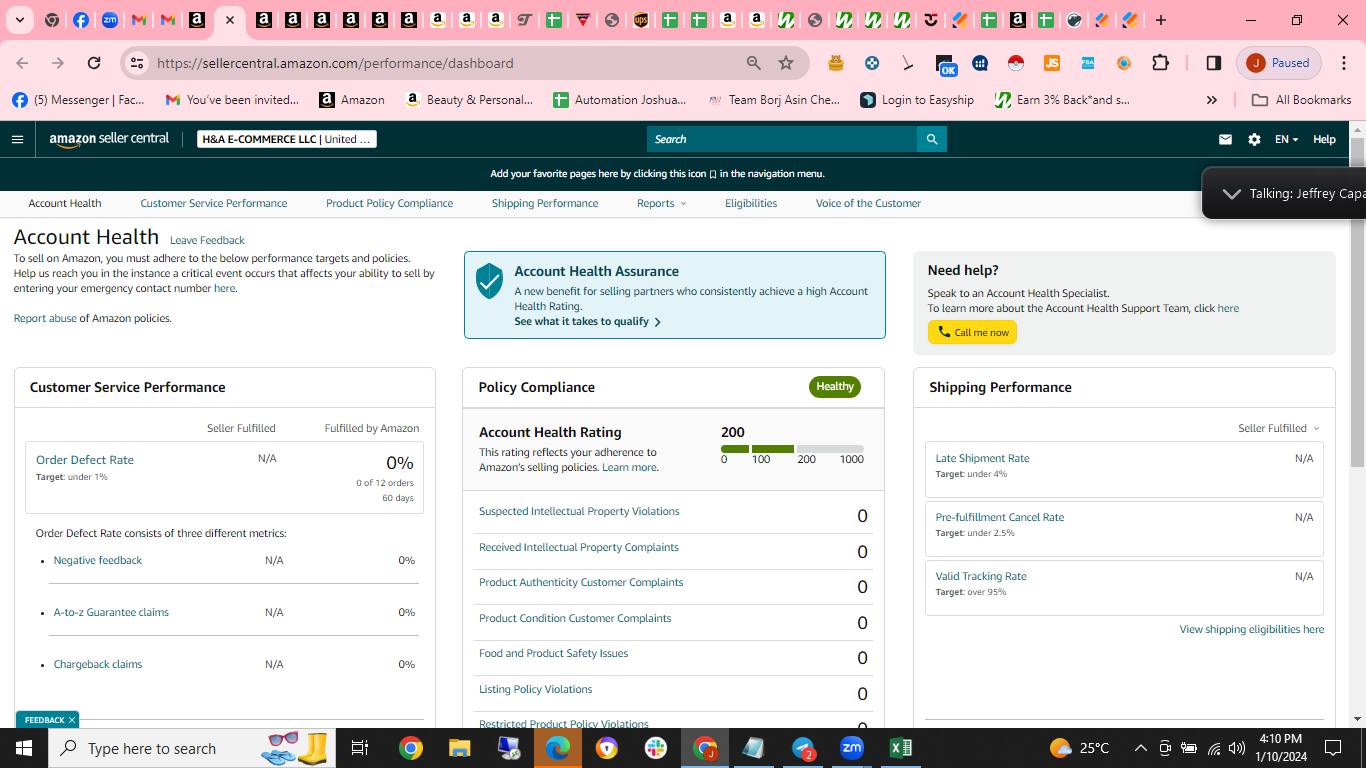Open the Login to Easyship bookmark
Screen dimensions: 1366x768
pos(916,100)
